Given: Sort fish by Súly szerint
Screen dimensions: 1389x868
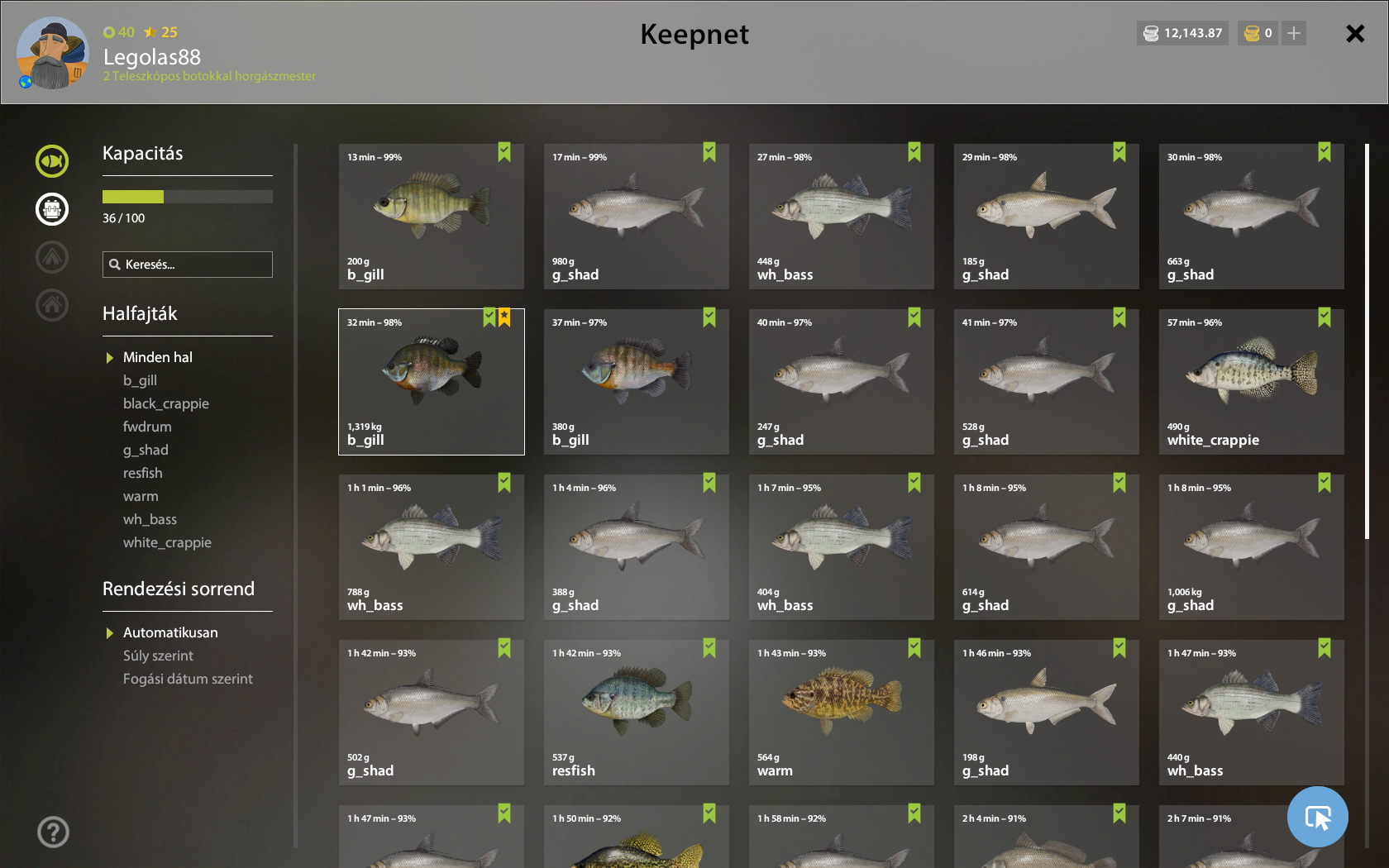Looking at the screenshot, I should click(x=158, y=656).
